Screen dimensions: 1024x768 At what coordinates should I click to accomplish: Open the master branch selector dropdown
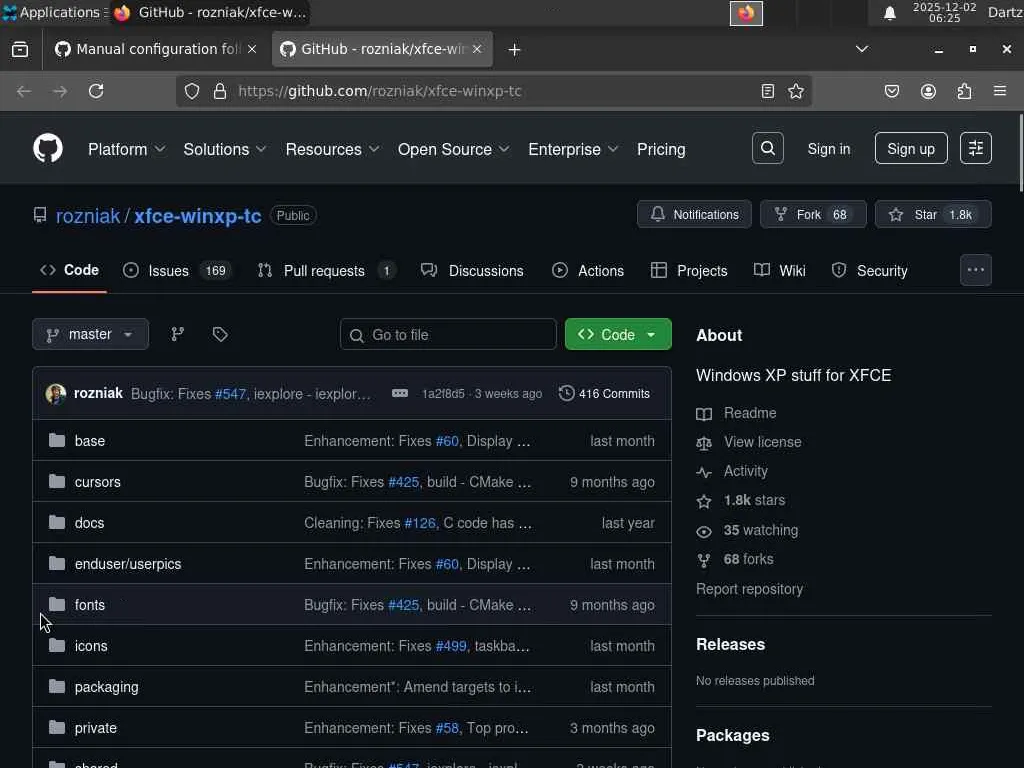click(x=90, y=334)
